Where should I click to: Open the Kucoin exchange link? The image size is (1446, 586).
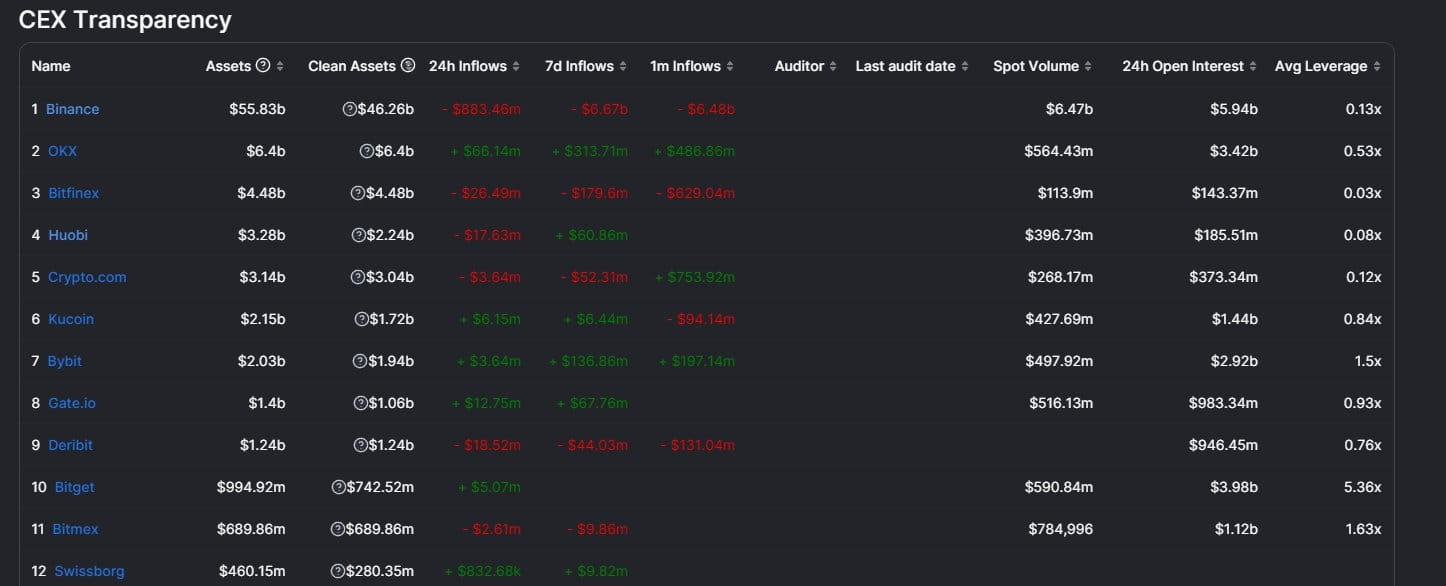click(71, 319)
